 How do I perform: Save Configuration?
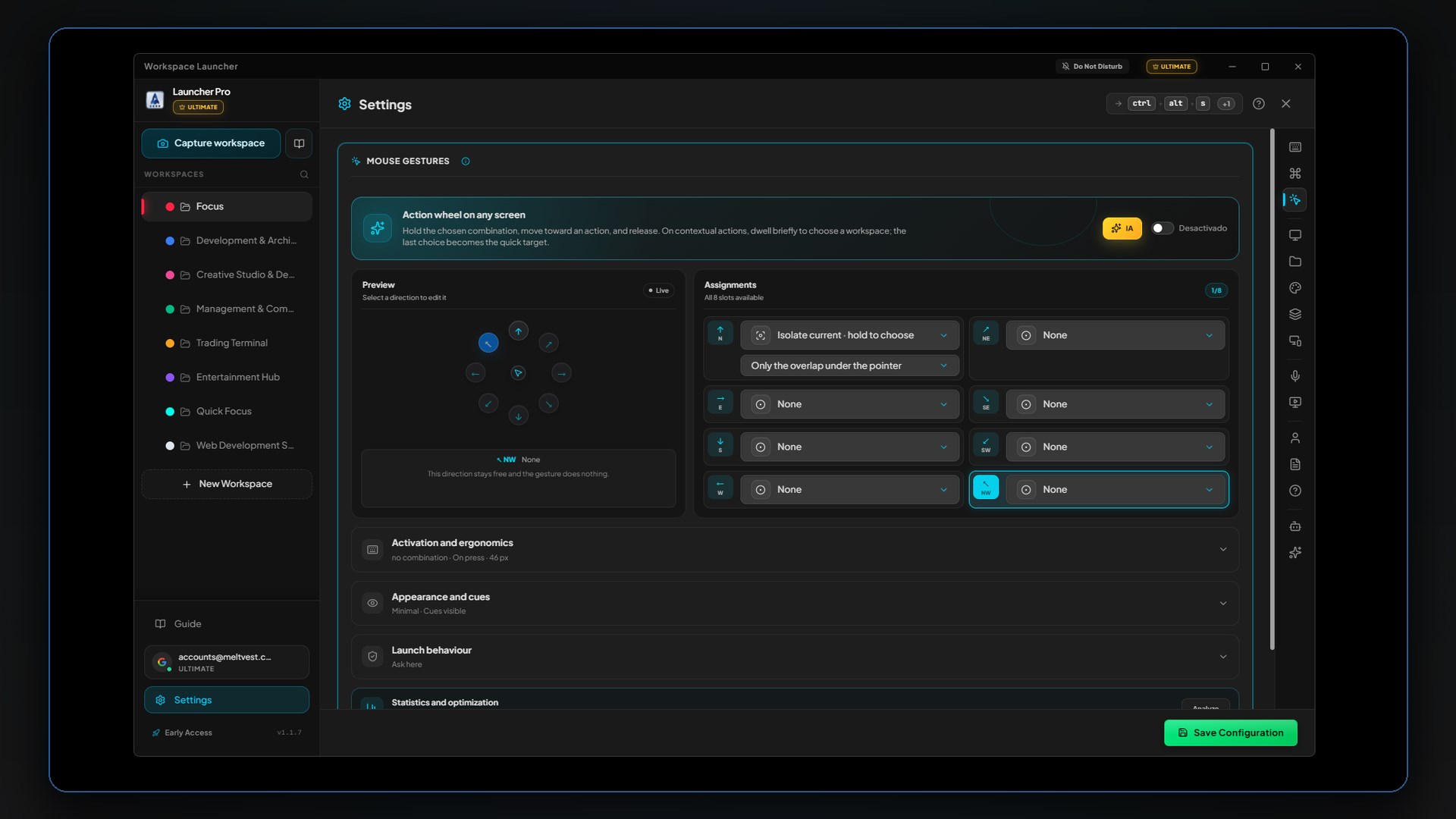tap(1230, 733)
